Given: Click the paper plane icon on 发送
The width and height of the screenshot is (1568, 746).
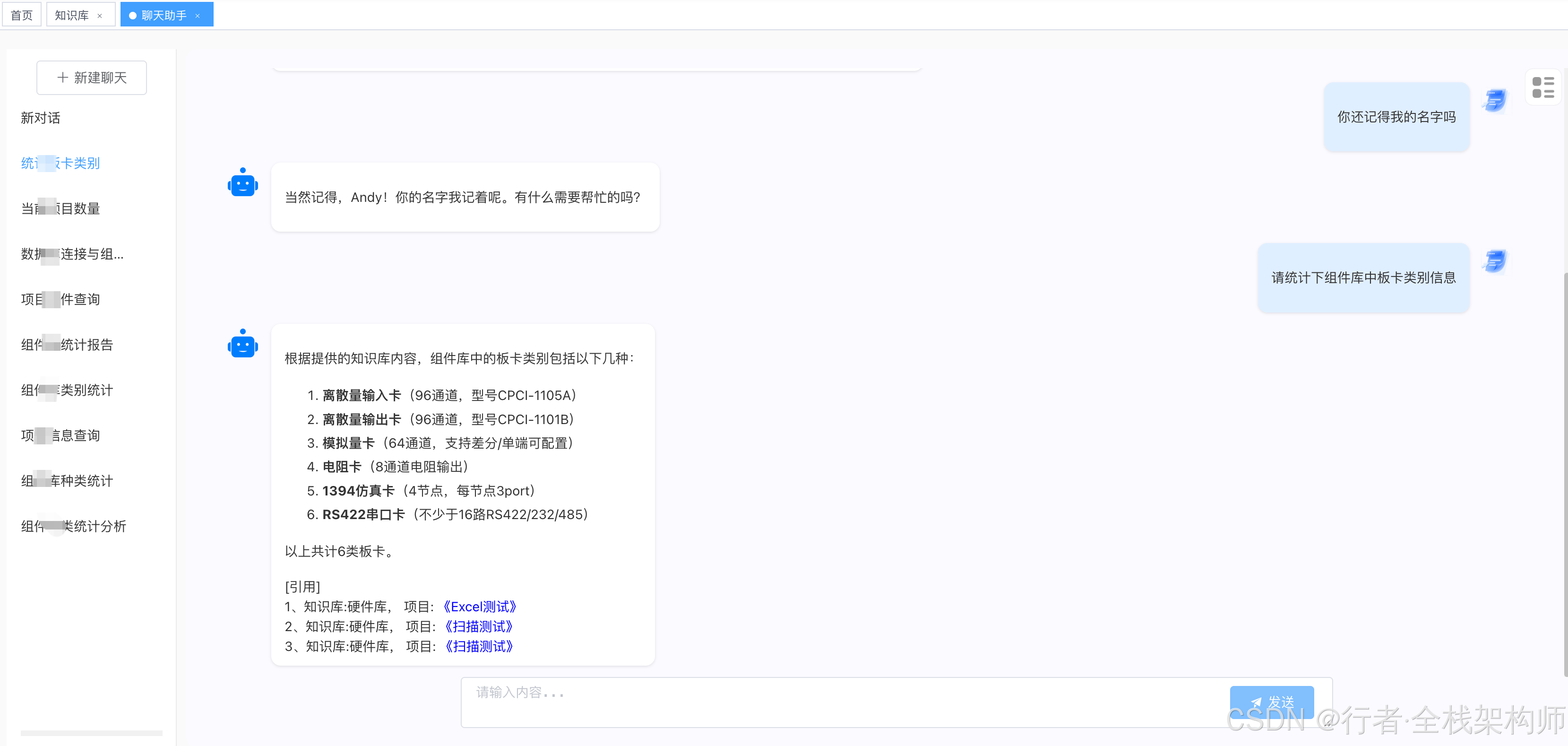Looking at the screenshot, I should click(x=1256, y=702).
